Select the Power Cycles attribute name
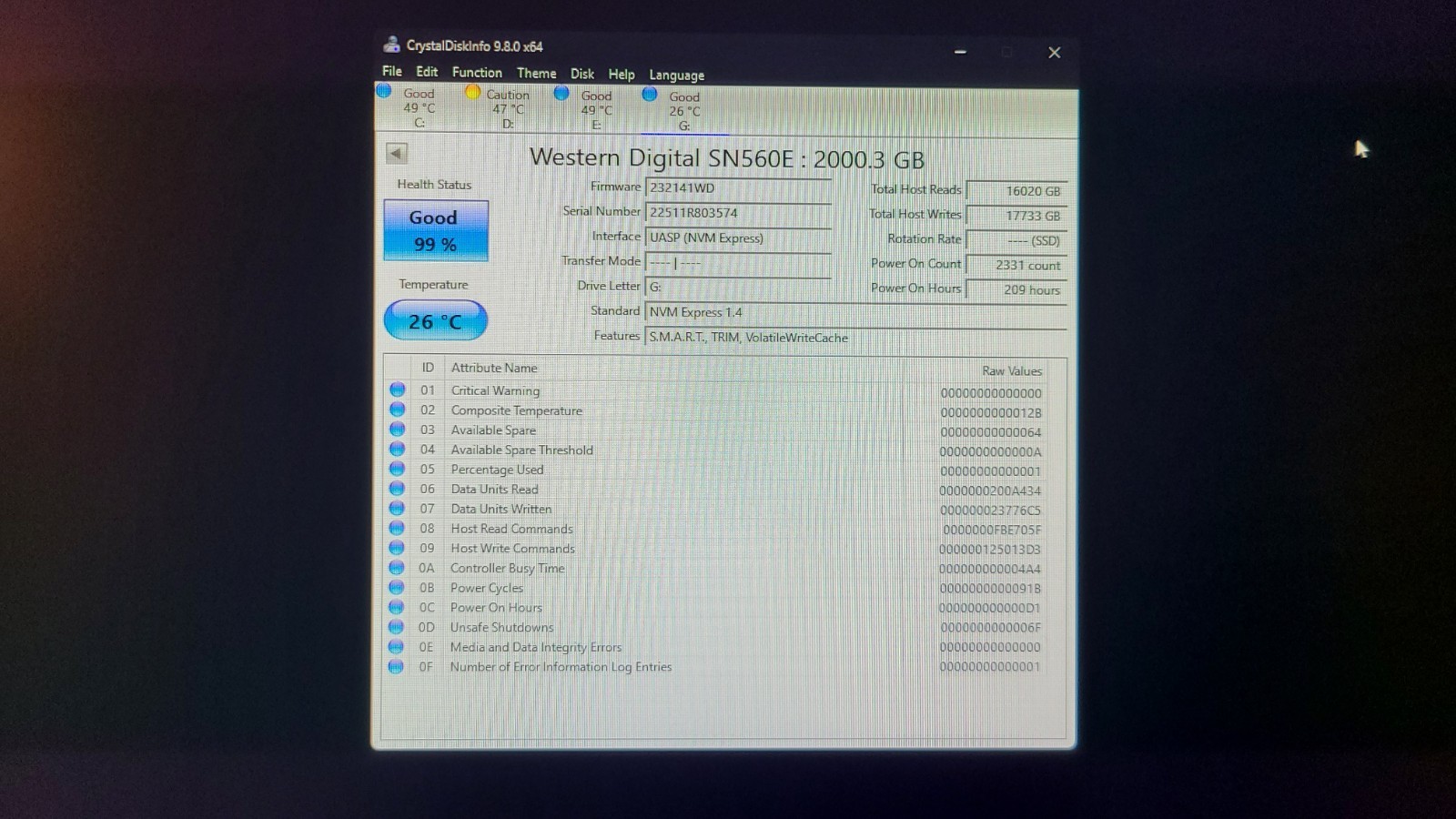The width and height of the screenshot is (1456, 819). pos(487,588)
